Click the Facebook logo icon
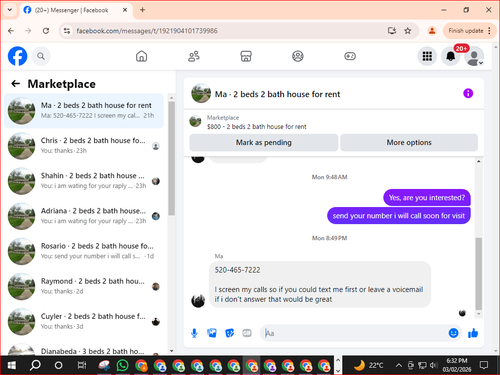The height and width of the screenshot is (375, 500). (17, 56)
